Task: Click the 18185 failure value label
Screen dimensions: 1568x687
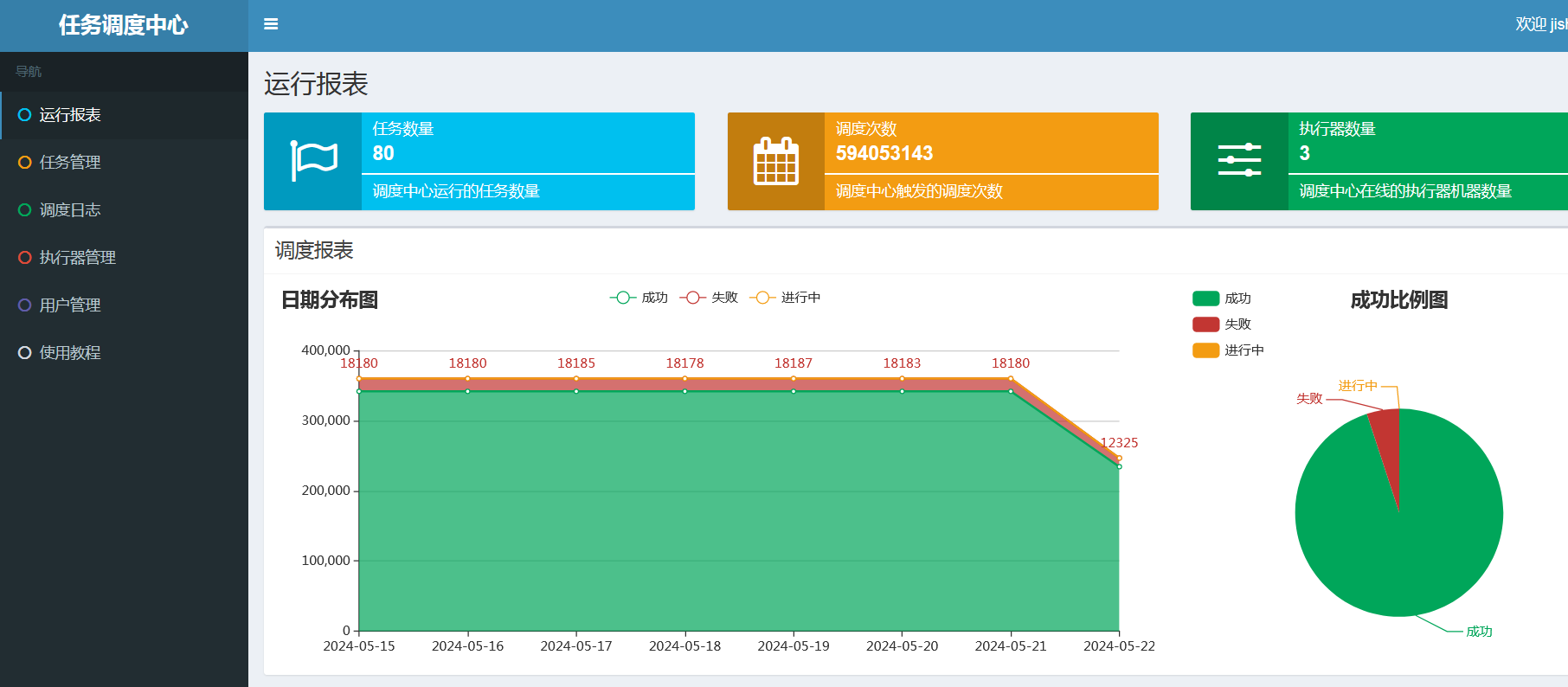Action: (x=576, y=363)
